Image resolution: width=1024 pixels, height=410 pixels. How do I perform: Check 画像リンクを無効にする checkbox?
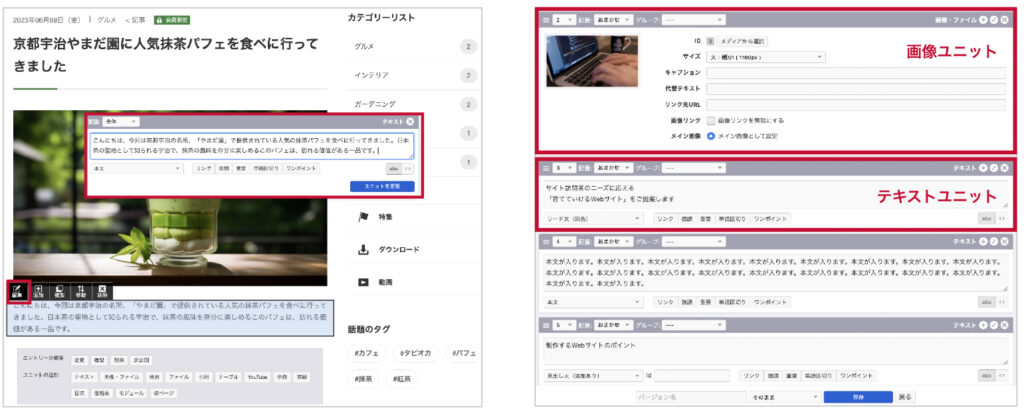(711, 121)
